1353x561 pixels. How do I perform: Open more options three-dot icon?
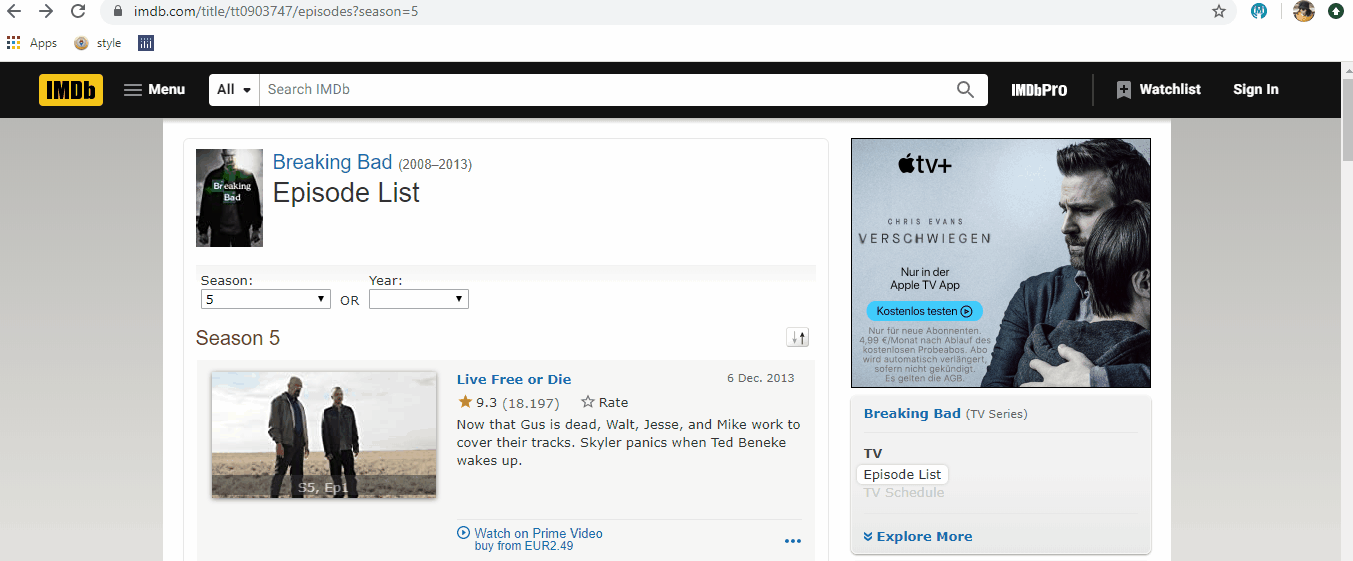point(793,541)
